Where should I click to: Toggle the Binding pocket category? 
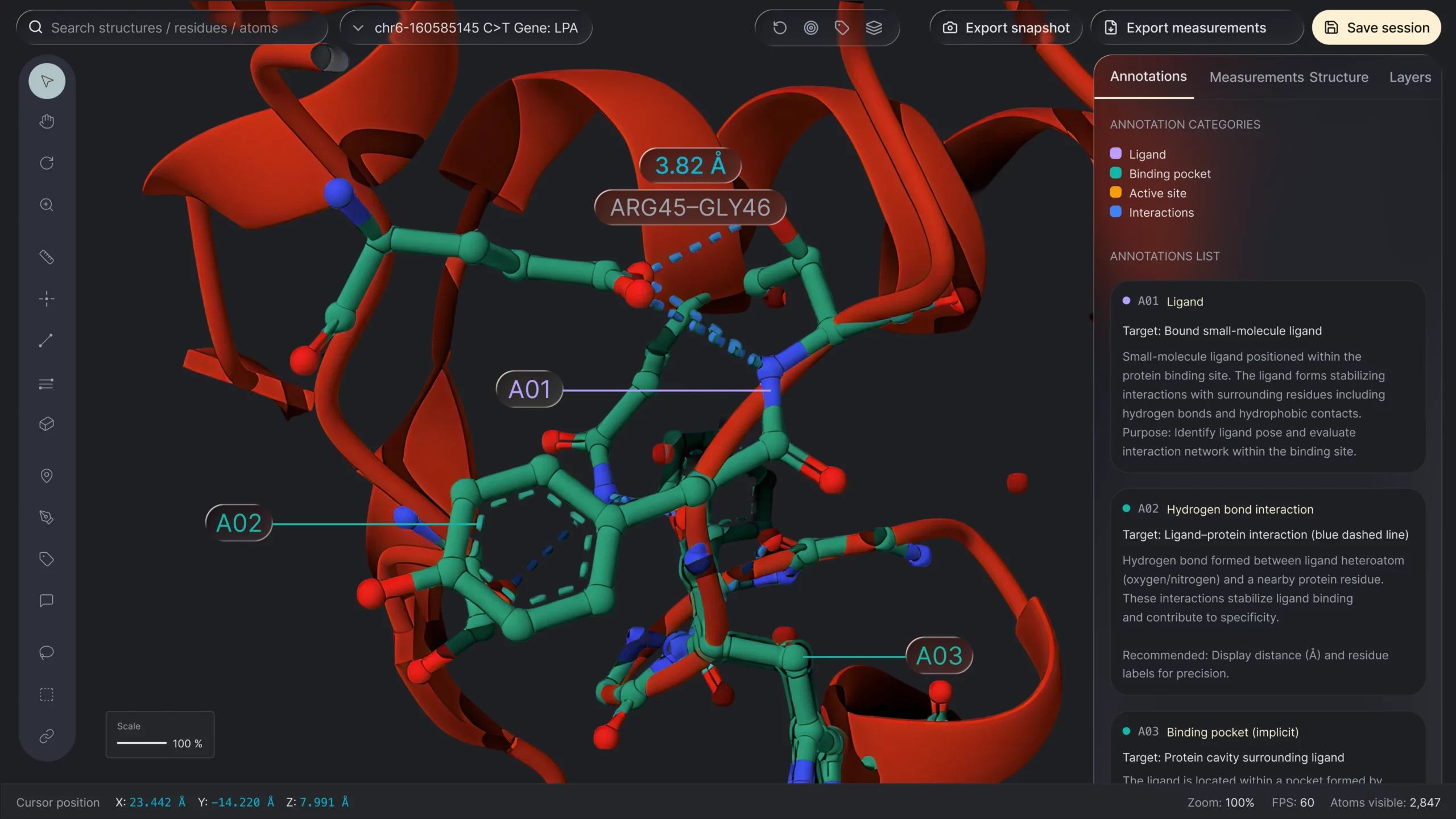tap(1115, 173)
